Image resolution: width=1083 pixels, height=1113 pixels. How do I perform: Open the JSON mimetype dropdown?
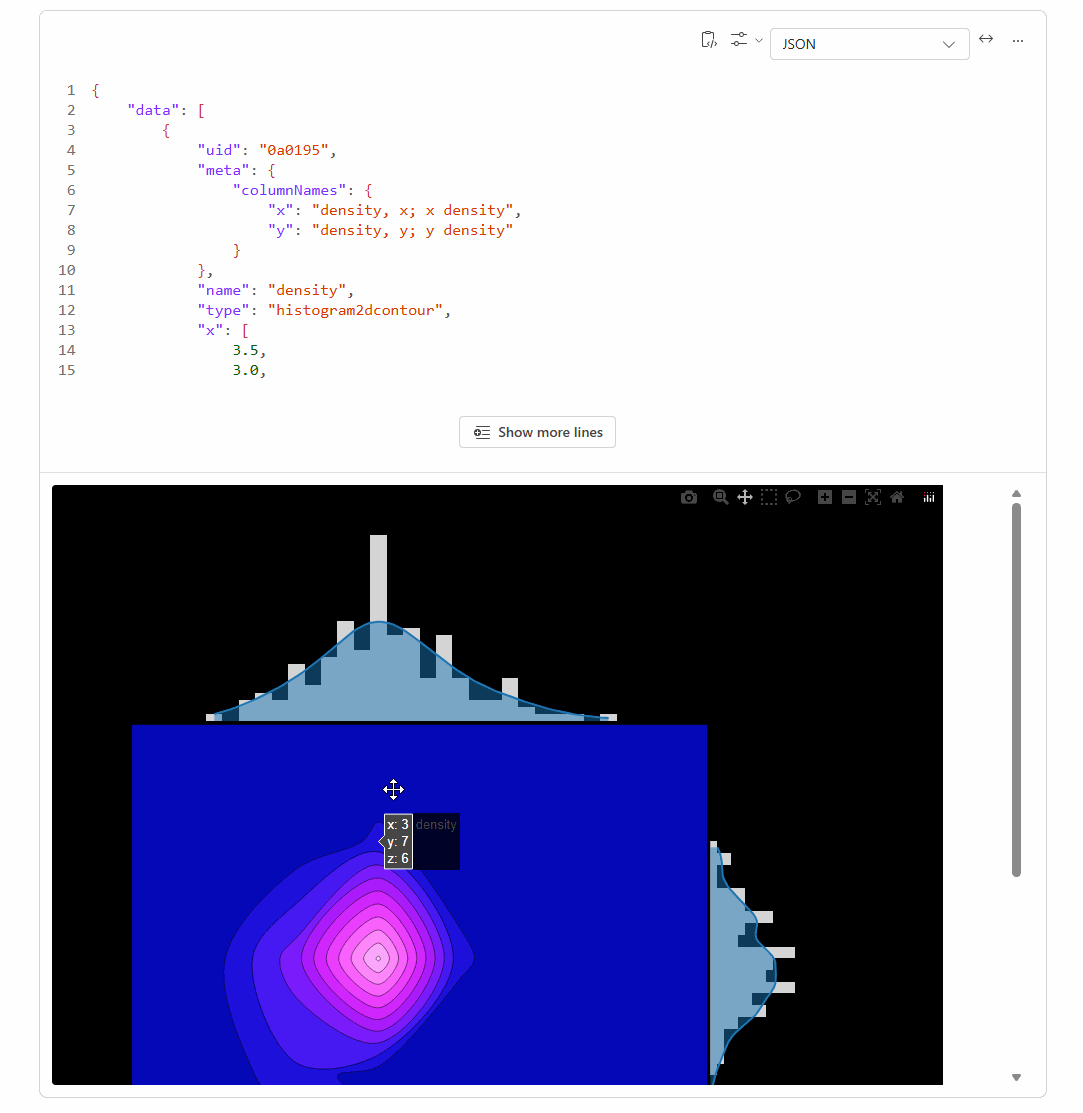(x=869, y=44)
